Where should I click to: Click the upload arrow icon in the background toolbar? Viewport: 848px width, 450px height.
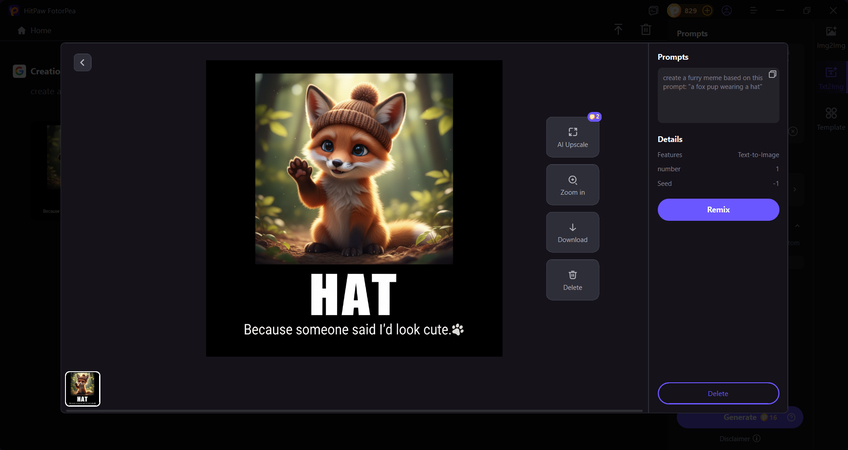(x=618, y=30)
